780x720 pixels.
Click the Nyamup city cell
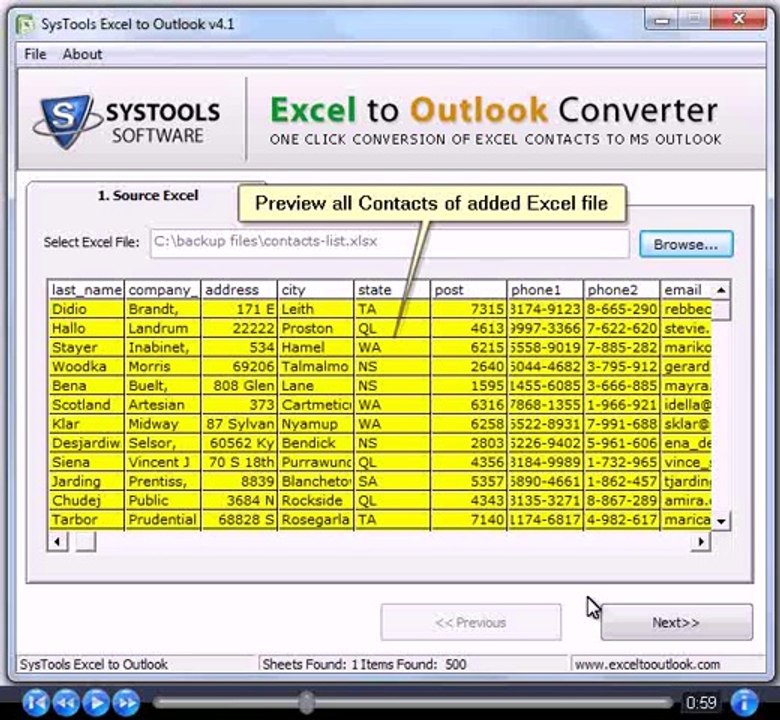coord(316,424)
